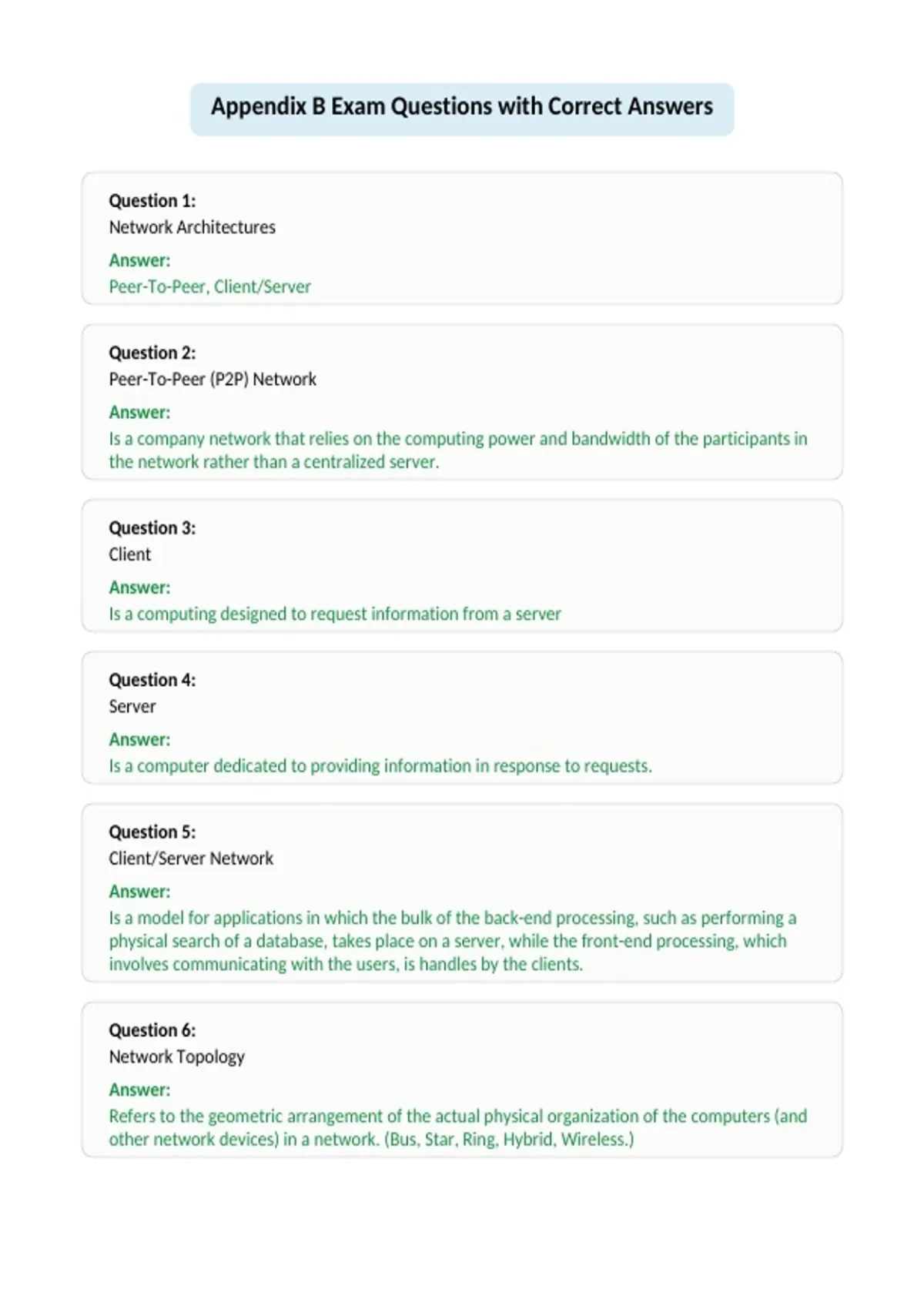Click the Peer-To-Peer (P2P) Network question text
This screenshot has width=924, height=1309.
point(213,379)
